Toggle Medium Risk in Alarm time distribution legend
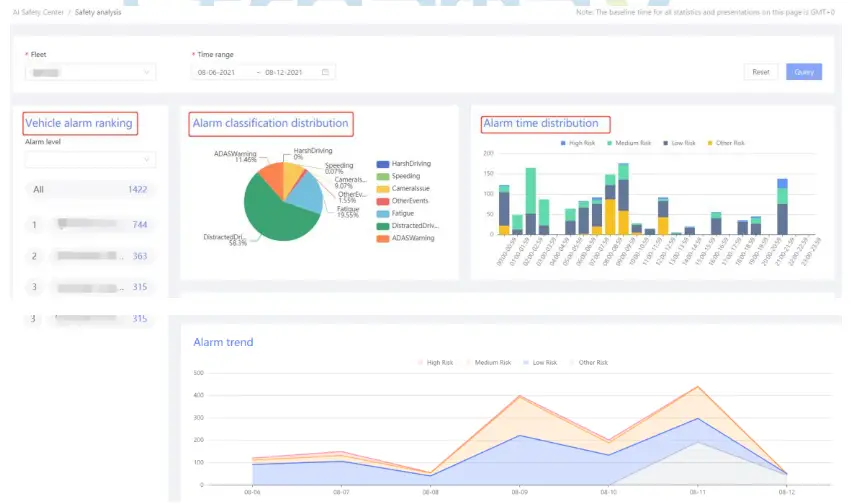This screenshot has width=851, height=504. 628,143
